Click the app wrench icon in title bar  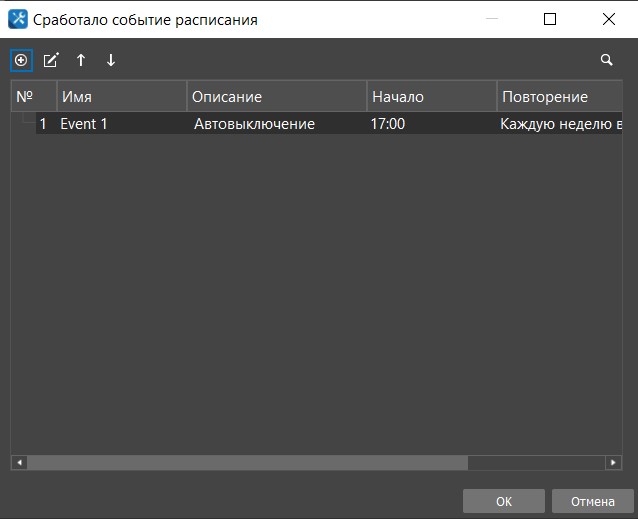(x=17, y=19)
